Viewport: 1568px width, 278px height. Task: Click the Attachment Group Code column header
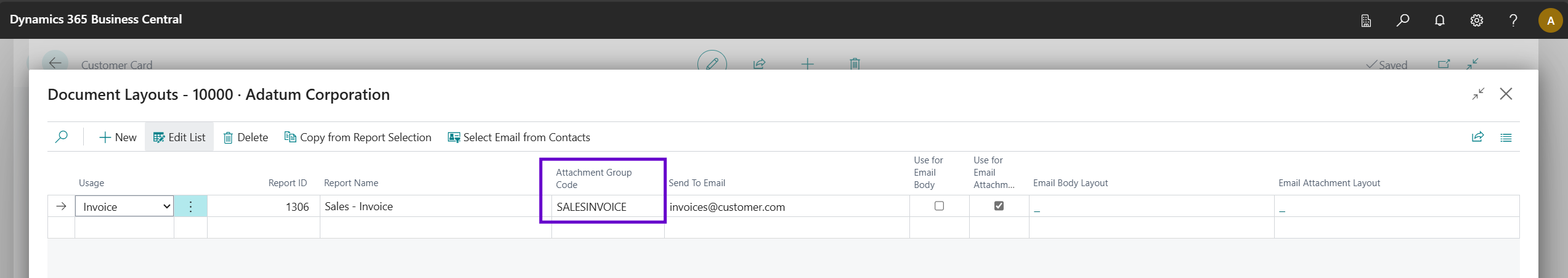[593, 178]
